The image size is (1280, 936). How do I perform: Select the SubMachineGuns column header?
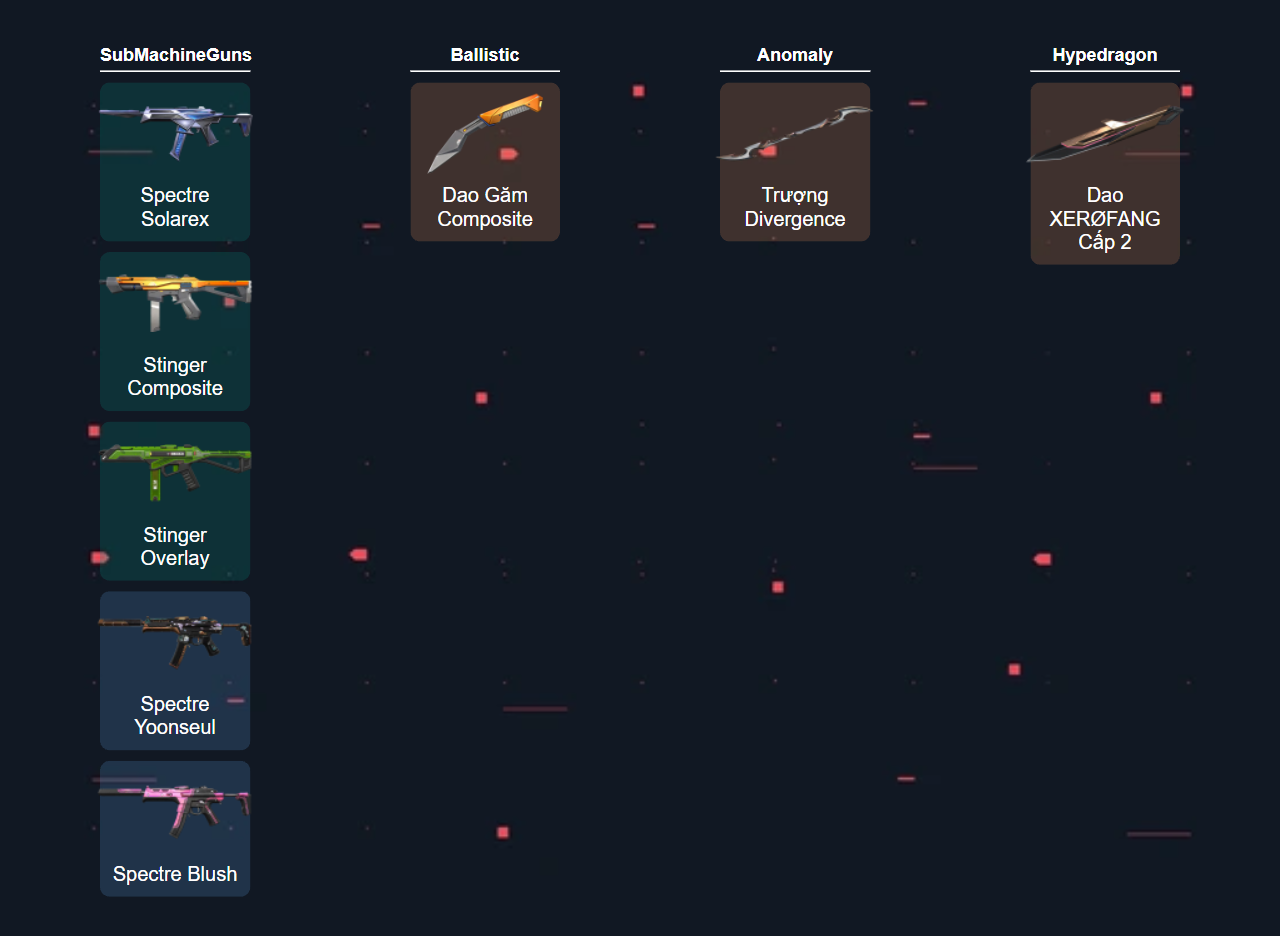tap(175, 55)
